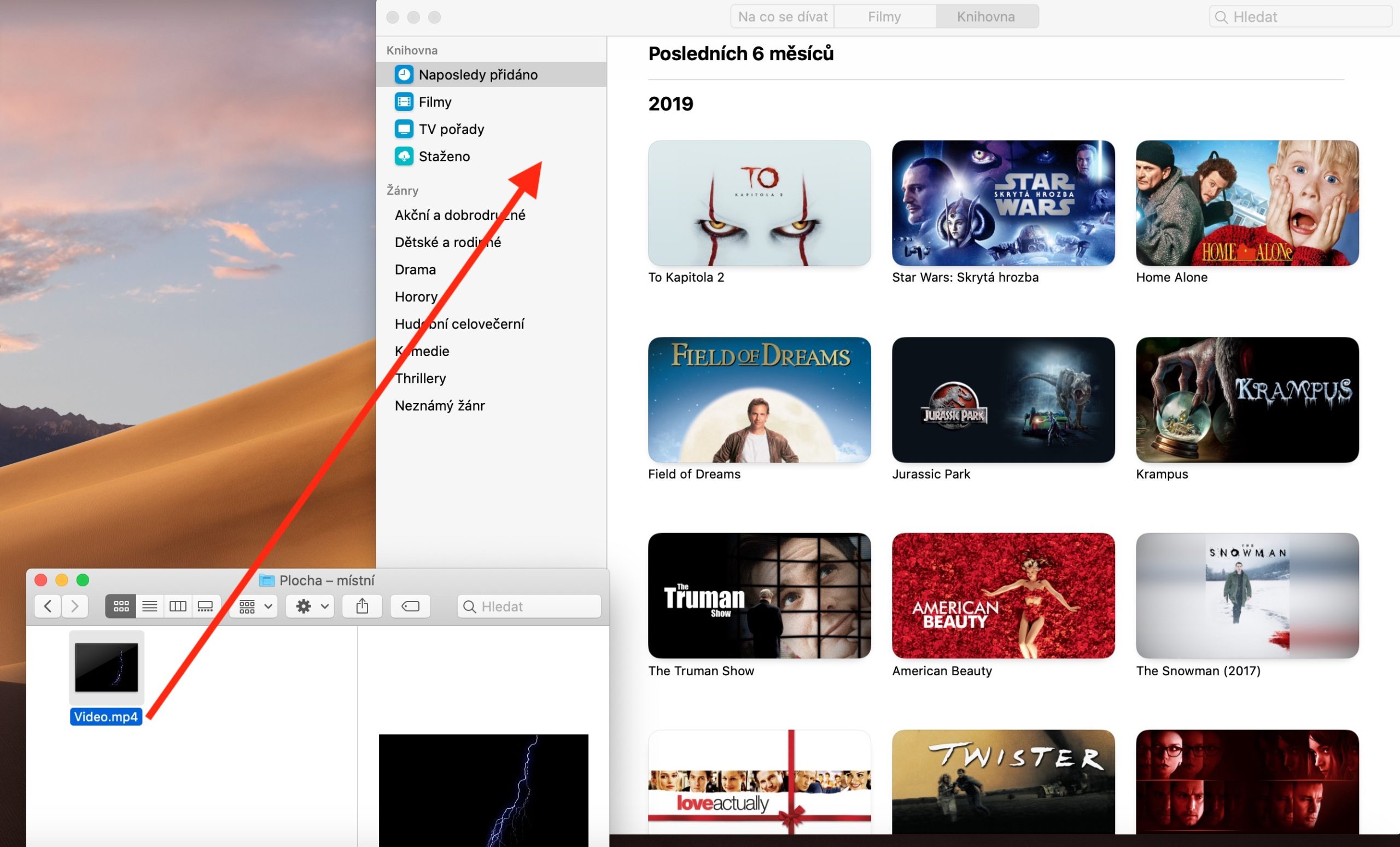Open Star Wars: Skrytá hrozba poster

point(1004,203)
